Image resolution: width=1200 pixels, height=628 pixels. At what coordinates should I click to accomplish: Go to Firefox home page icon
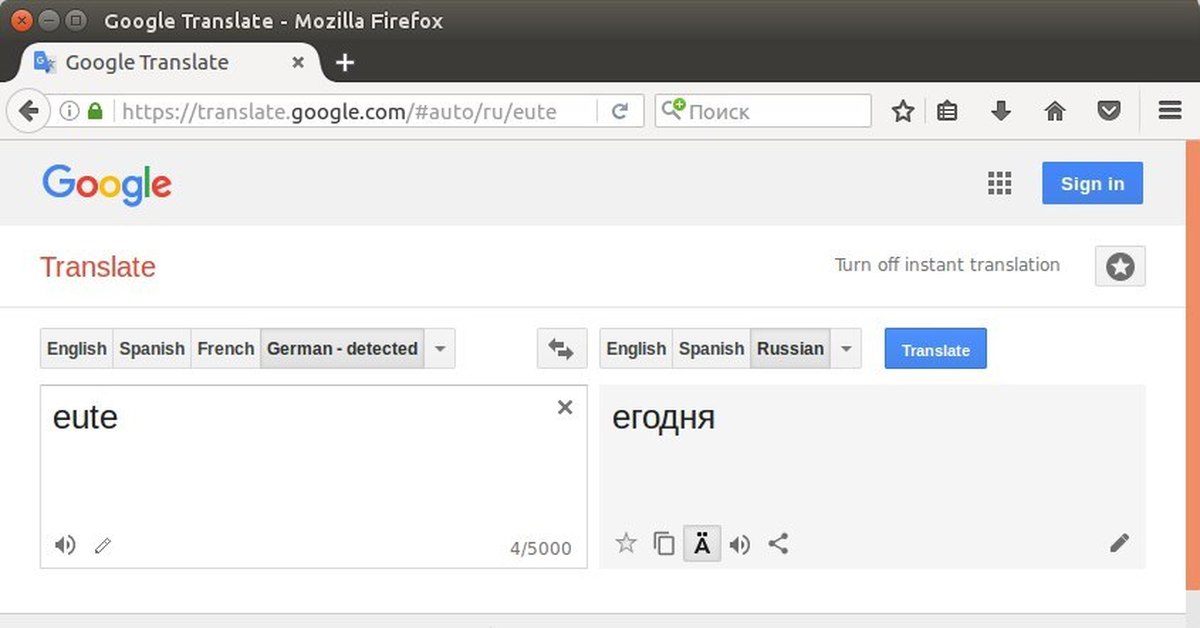[x=1055, y=111]
